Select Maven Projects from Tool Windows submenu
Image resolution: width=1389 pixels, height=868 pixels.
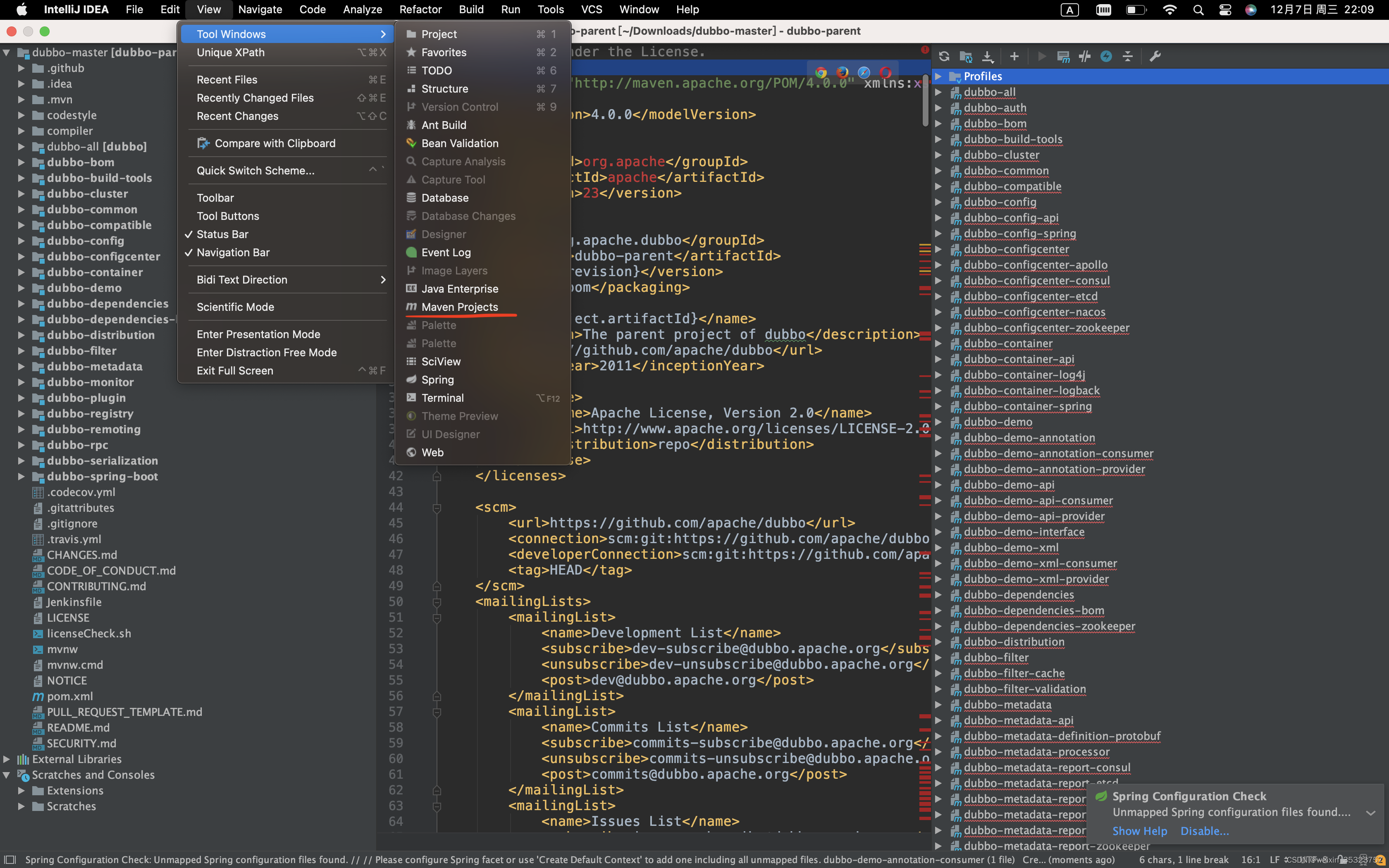pos(459,307)
